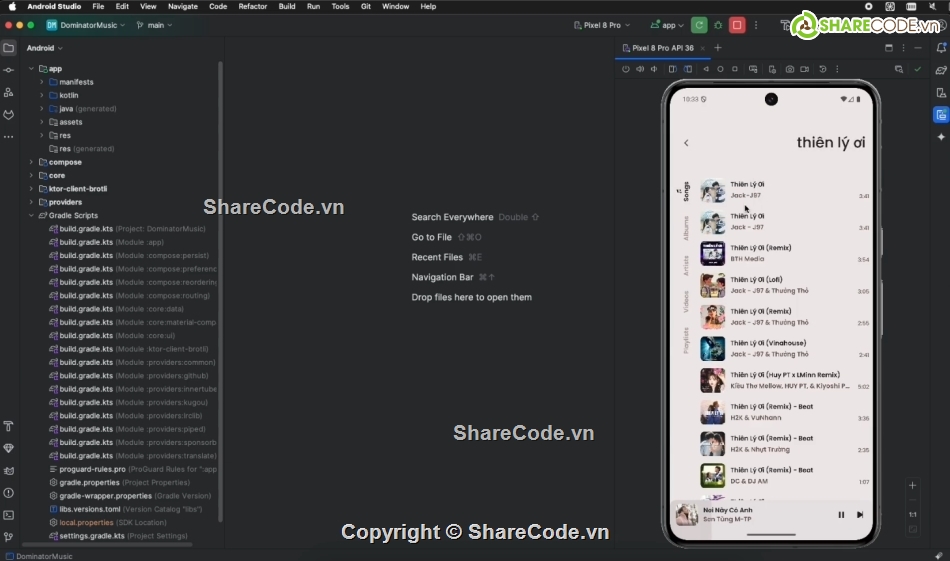Screen dimensions: 950x561
Task: Collapse the app module tree node
Action: [x=32, y=68]
